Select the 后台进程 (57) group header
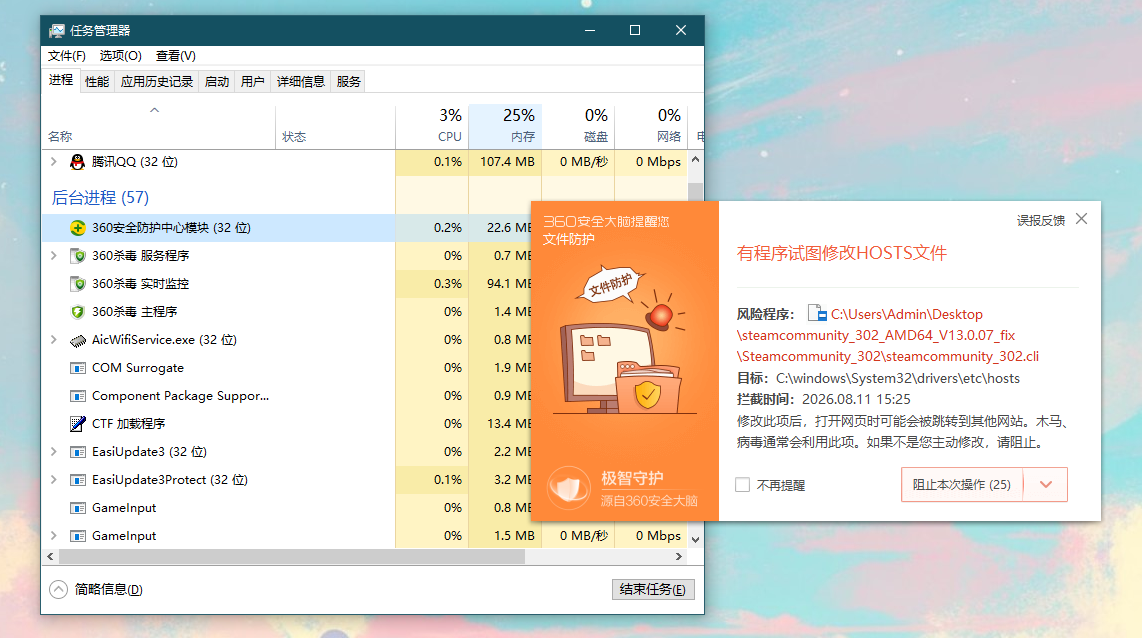1142x638 pixels. click(x=100, y=197)
